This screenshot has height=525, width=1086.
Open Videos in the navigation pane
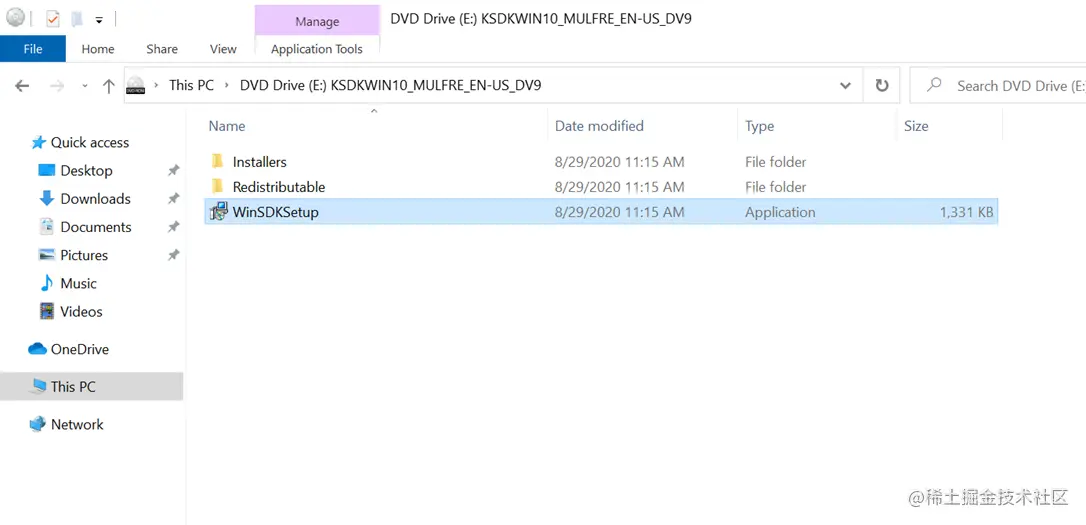81,312
